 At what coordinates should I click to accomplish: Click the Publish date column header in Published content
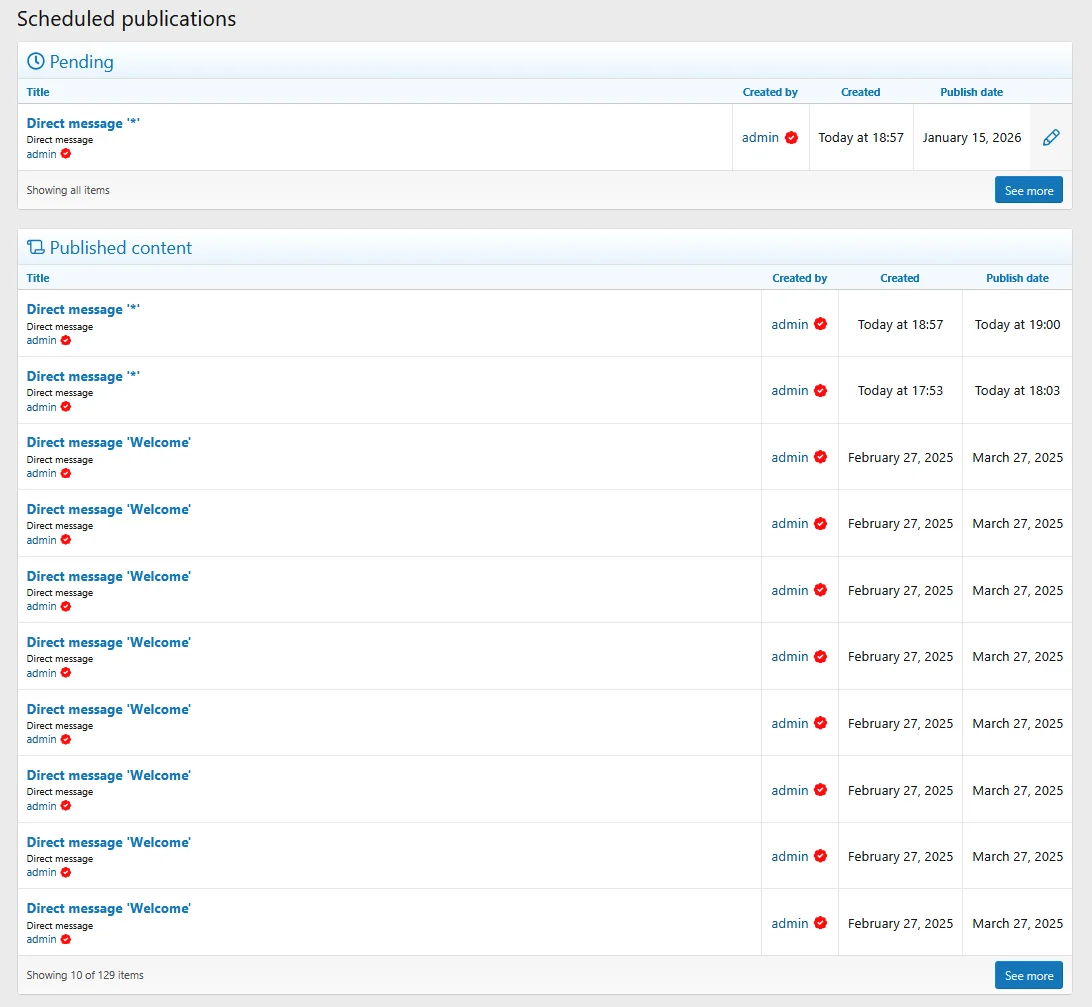1017,278
